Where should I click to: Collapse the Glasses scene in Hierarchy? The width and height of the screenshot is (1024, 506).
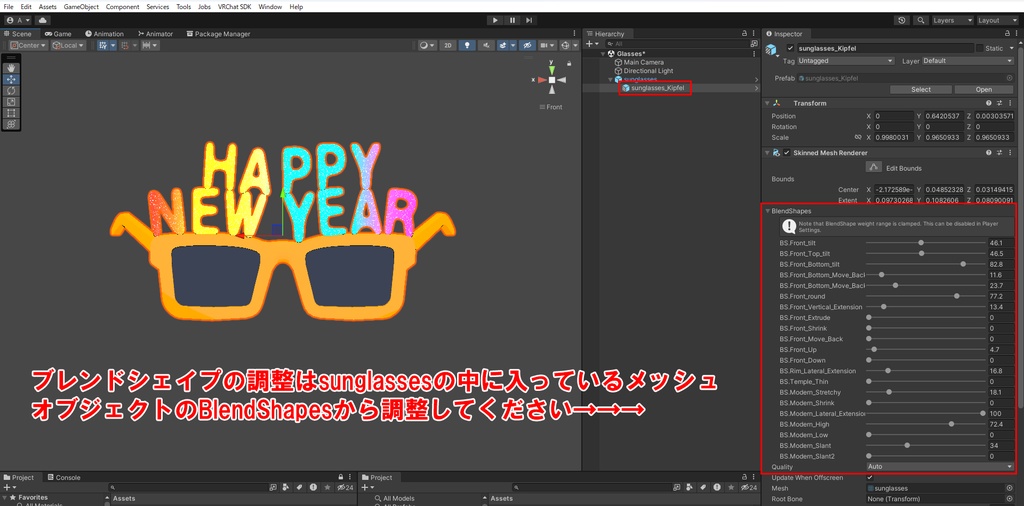(x=603, y=54)
